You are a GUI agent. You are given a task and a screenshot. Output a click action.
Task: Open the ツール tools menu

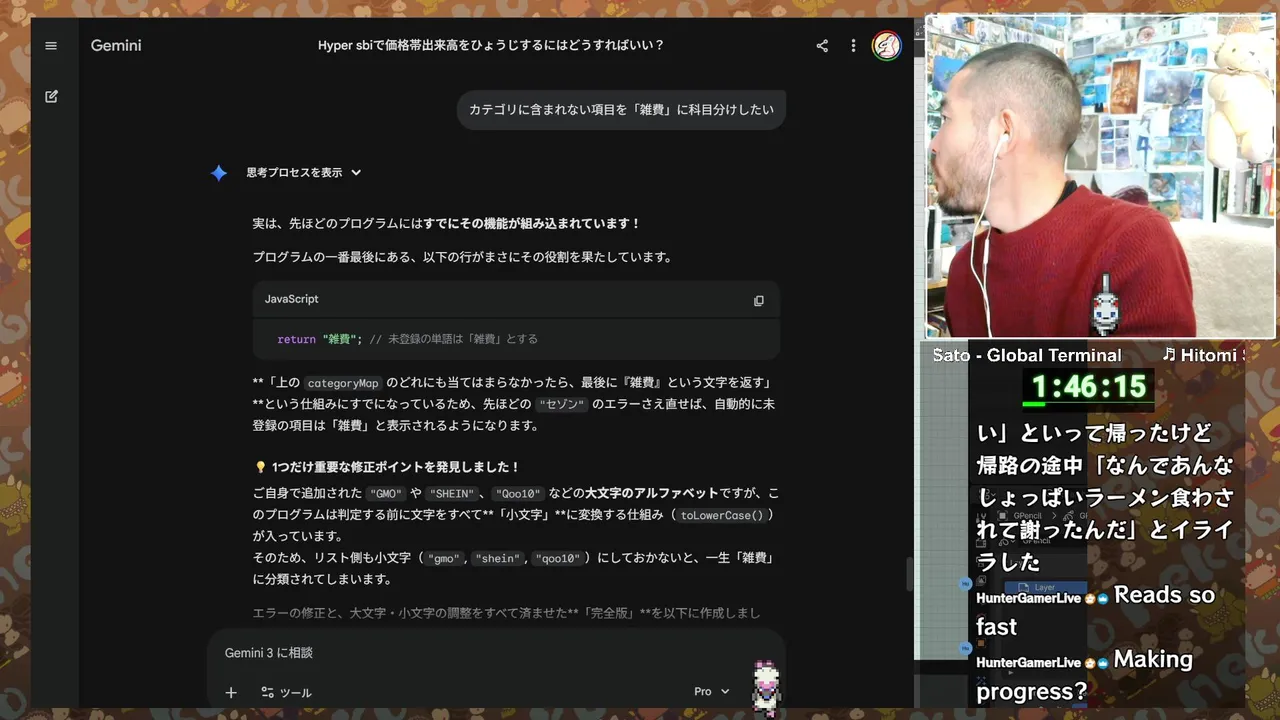pyautogui.click(x=286, y=692)
